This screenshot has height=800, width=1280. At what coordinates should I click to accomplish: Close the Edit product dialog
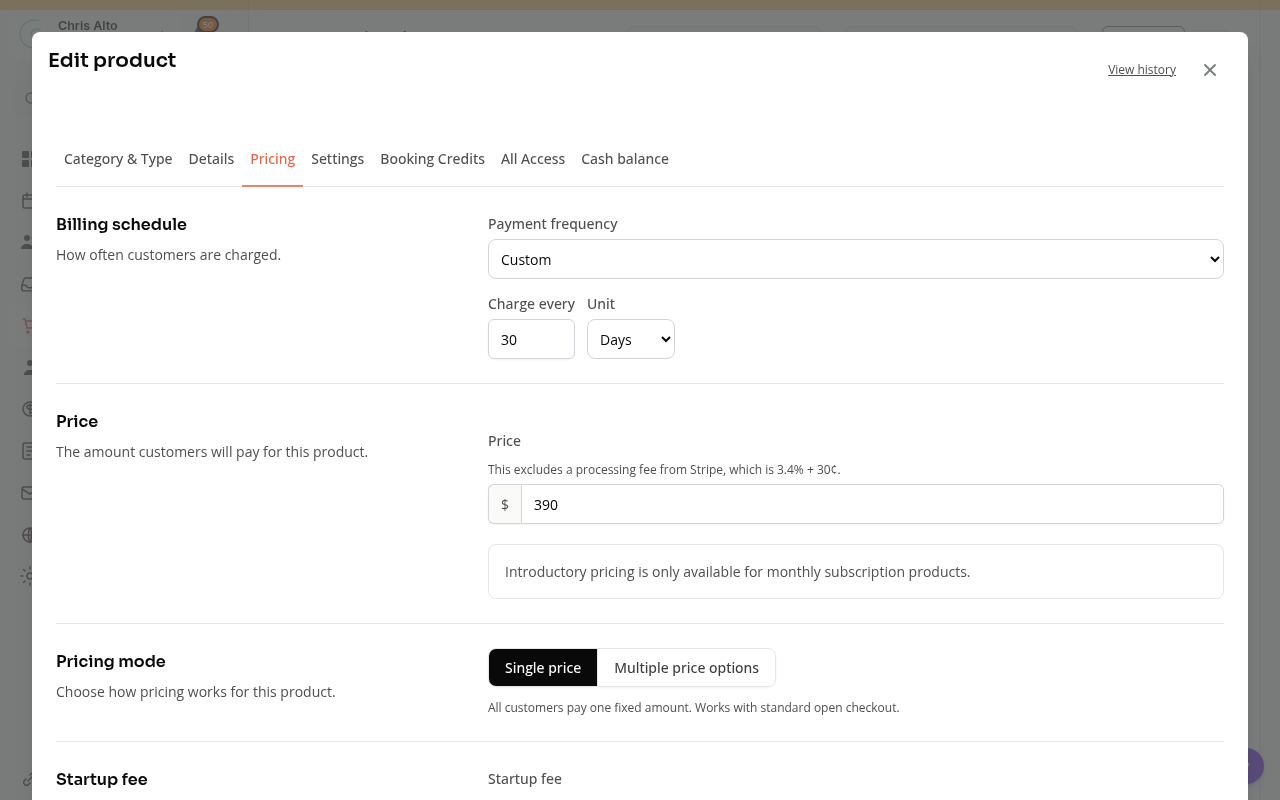pos(1210,70)
